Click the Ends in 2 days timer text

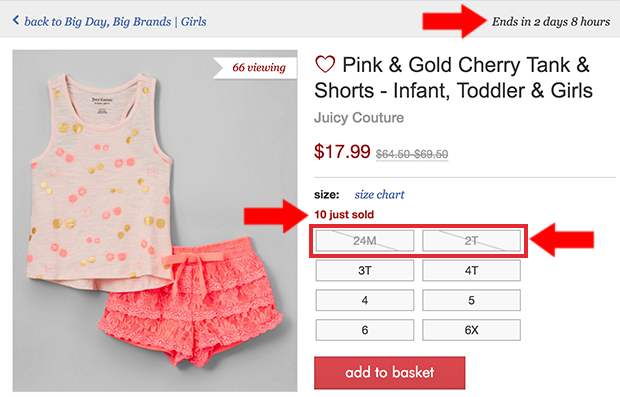coord(551,22)
